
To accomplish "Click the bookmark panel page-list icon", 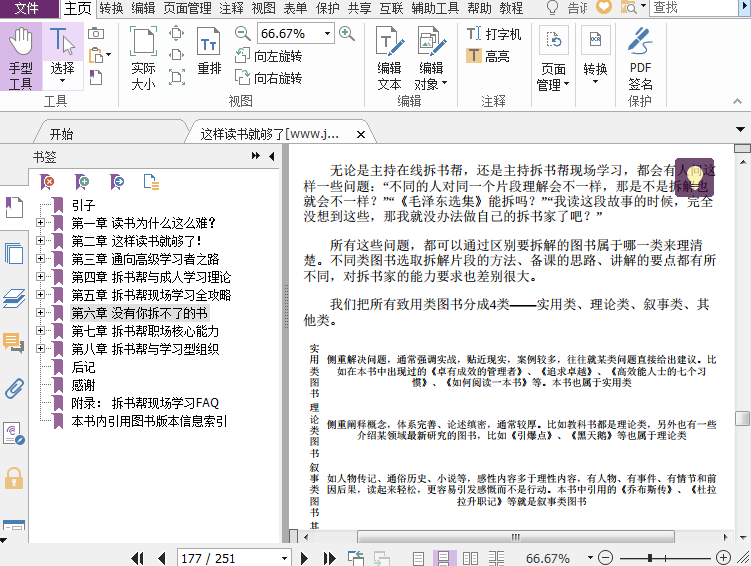I will pyautogui.click(x=151, y=182).
